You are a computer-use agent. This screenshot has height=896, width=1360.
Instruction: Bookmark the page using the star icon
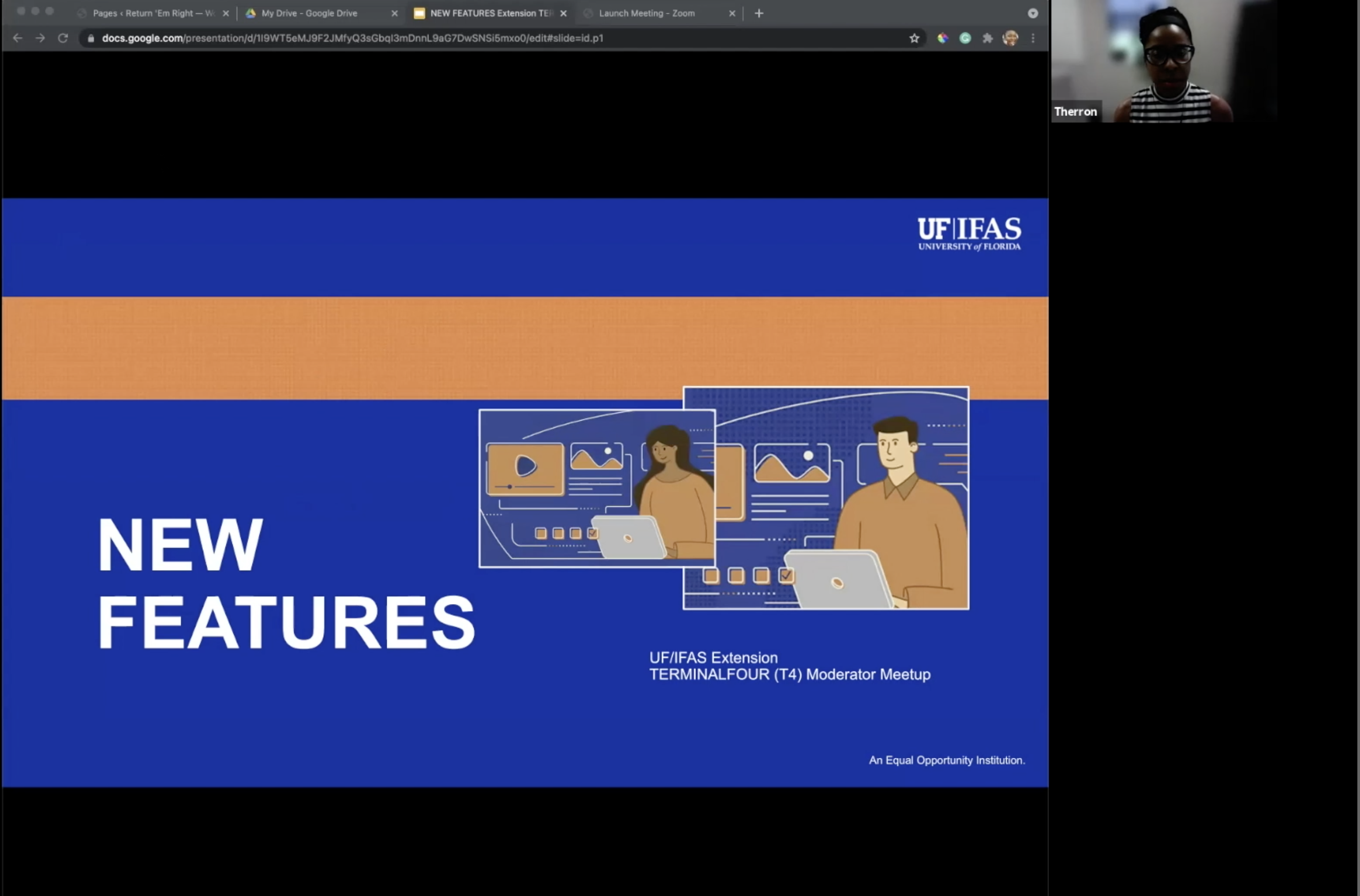[914, 38]
